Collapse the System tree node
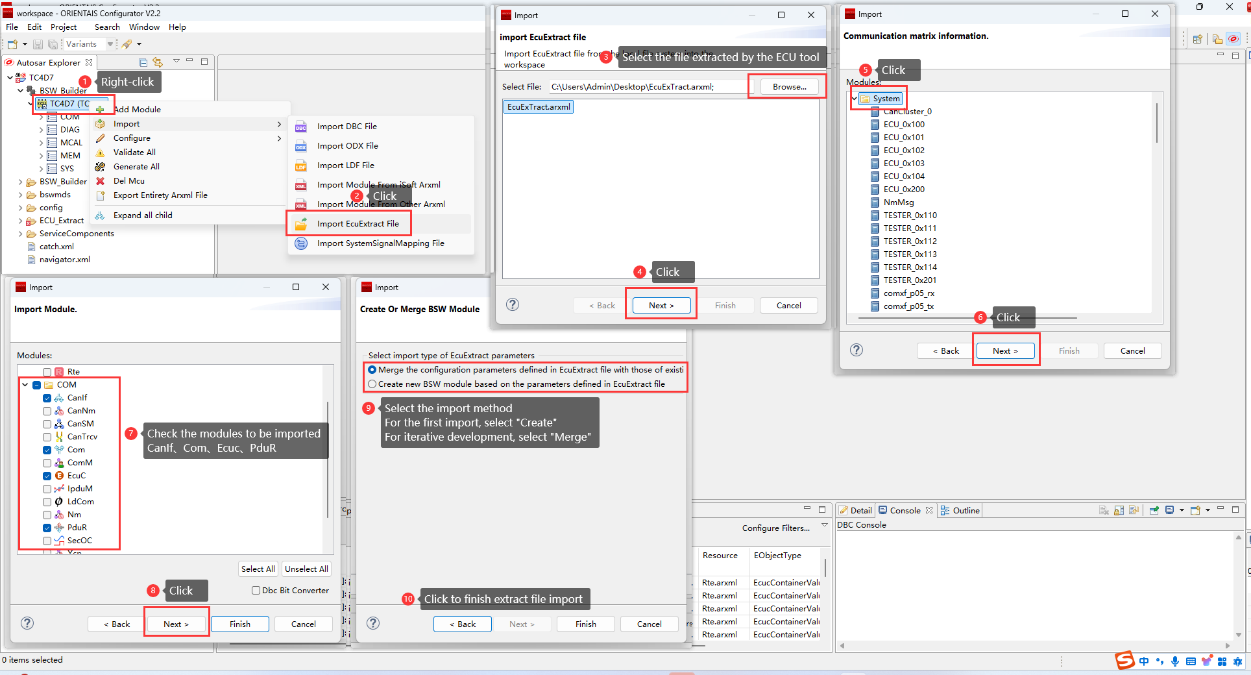1251x675 pixels. [x=854, y=99]
